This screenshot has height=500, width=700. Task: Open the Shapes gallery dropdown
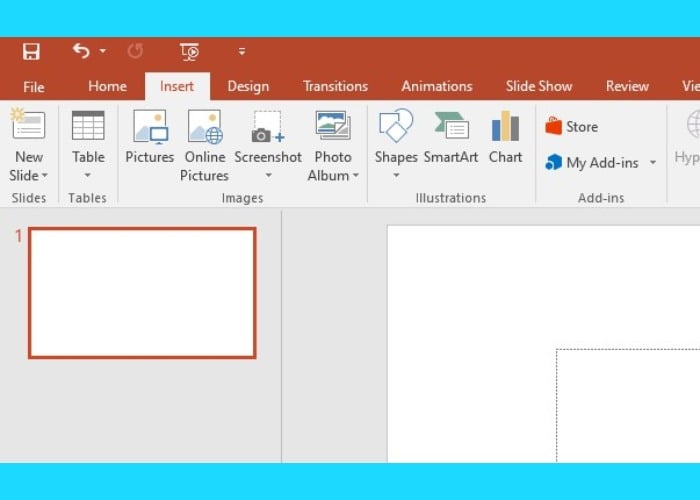pyautogui.click(x=396, y=176)
